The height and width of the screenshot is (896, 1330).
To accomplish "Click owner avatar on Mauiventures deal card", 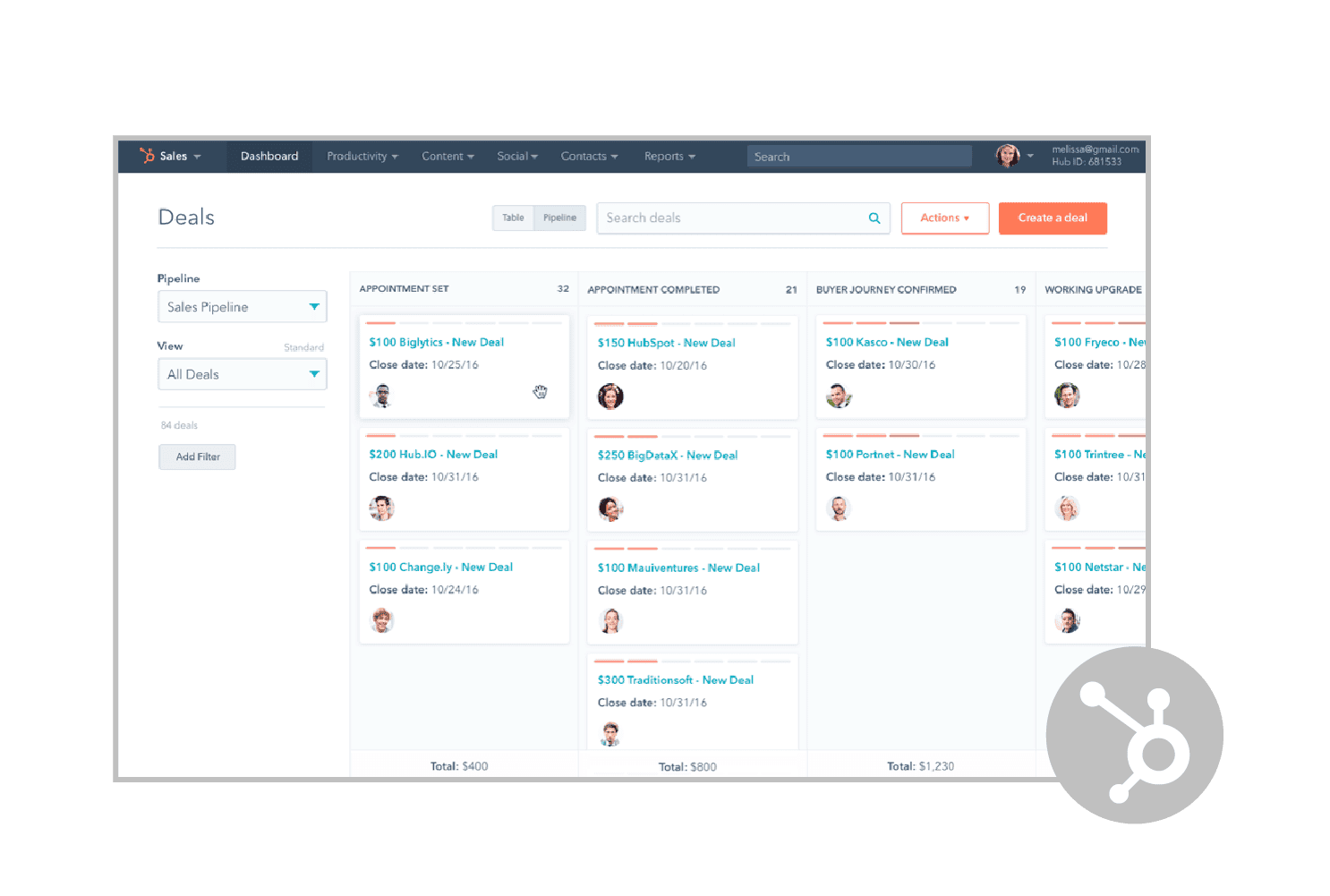I will coord(610,621).
